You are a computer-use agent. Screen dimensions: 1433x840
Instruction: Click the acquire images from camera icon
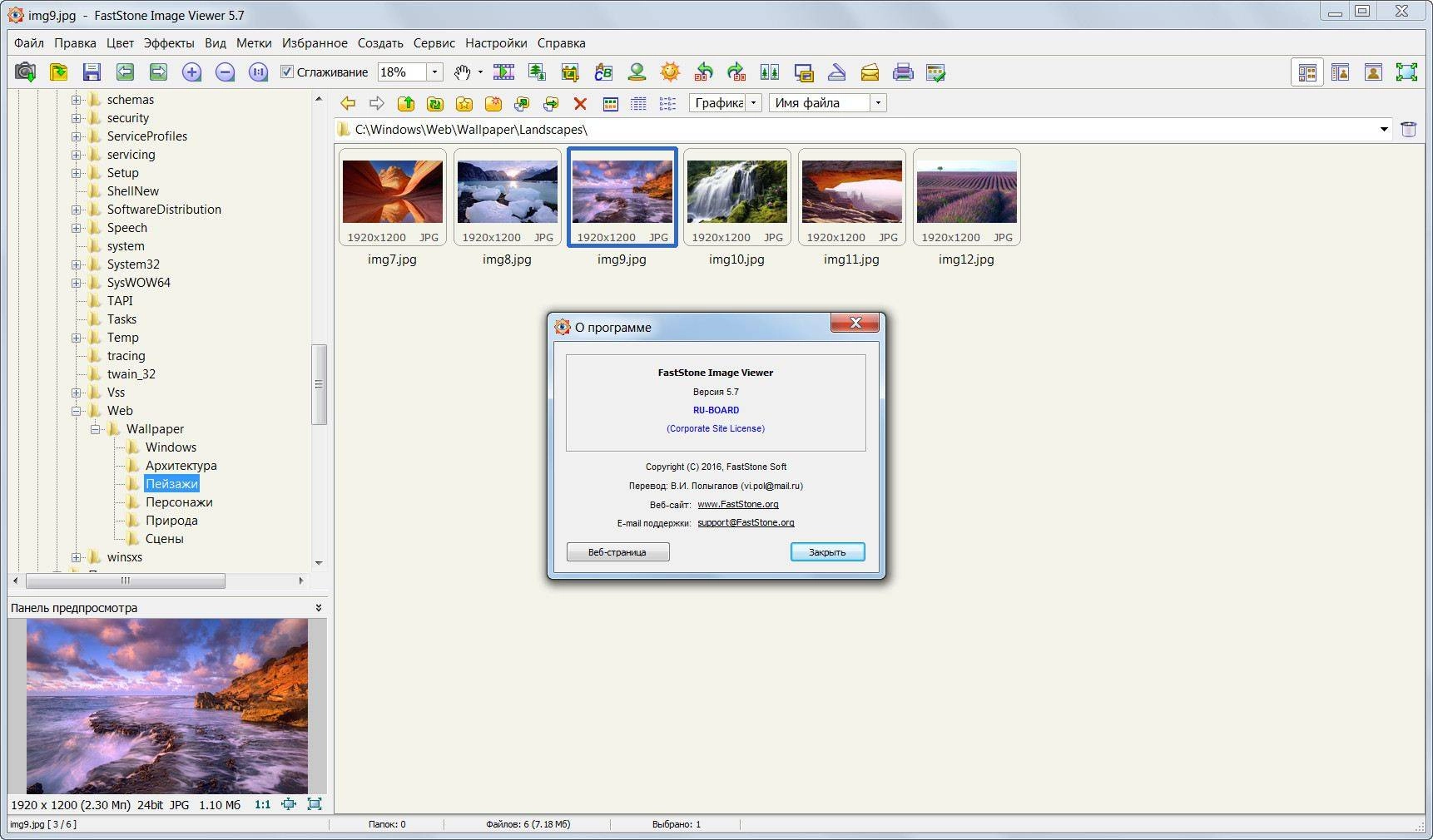point(26,72)
